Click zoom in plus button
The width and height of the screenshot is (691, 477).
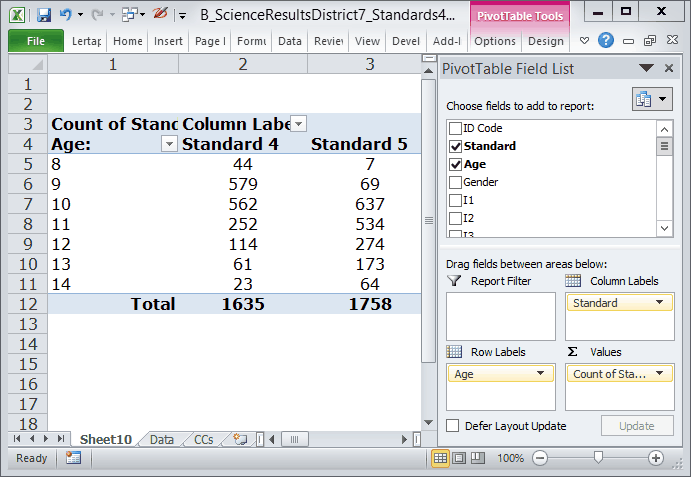click(656, 458)
